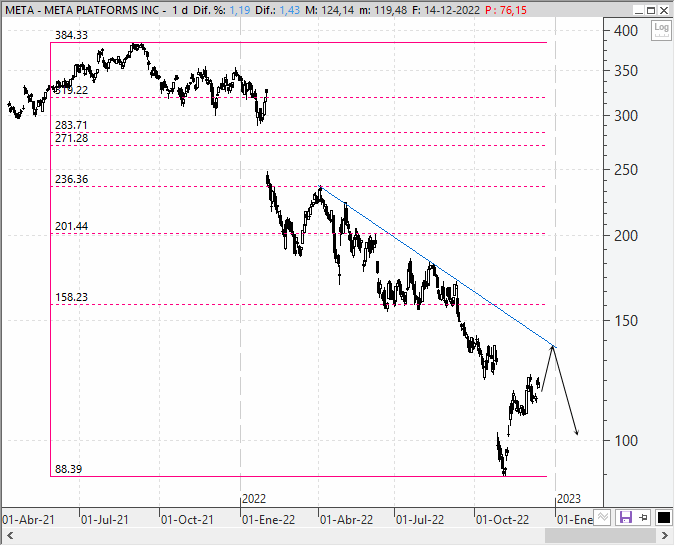Click the 100 price axis value

pos(626,441)
